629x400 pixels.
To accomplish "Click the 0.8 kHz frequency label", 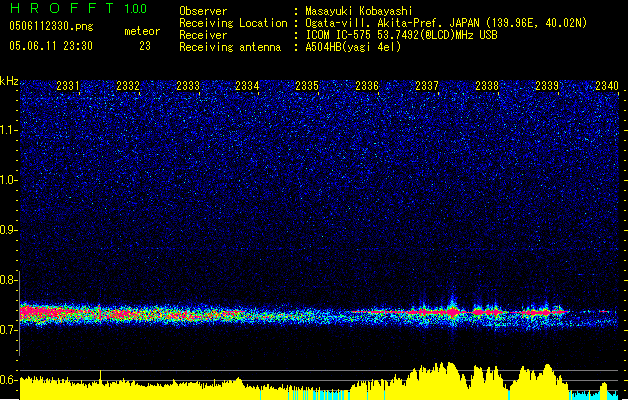I will pyautogui.click(x=8, y=280).
